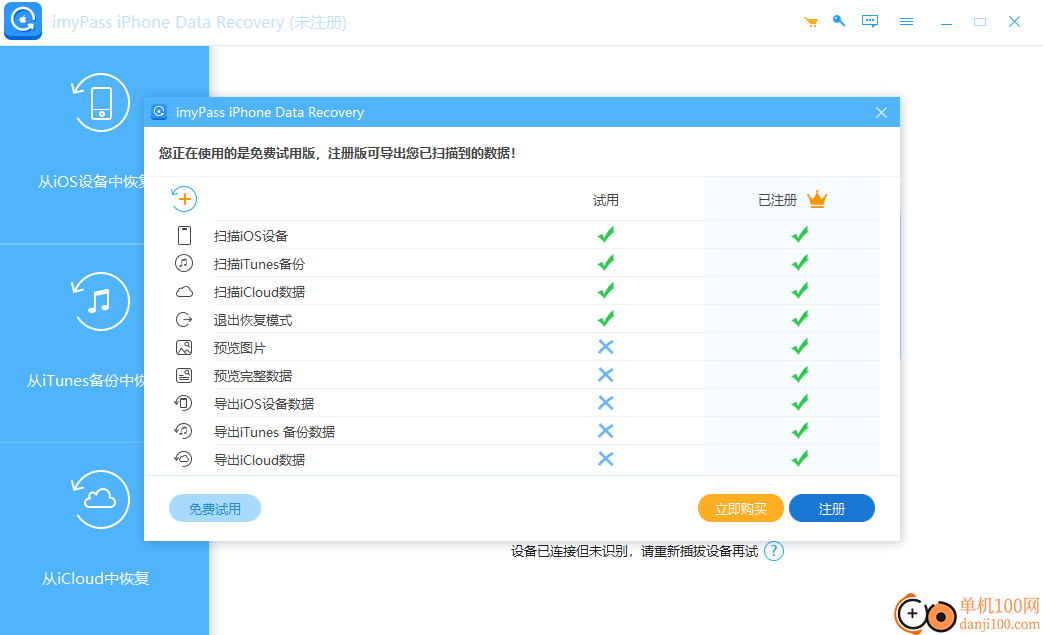
Task: Click trial X mark for 导出iOS设备数据
Action: 605,403
